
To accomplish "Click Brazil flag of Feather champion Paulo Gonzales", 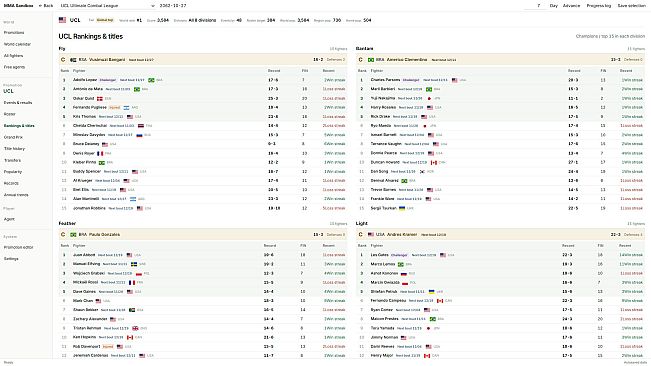I will 73,234.
